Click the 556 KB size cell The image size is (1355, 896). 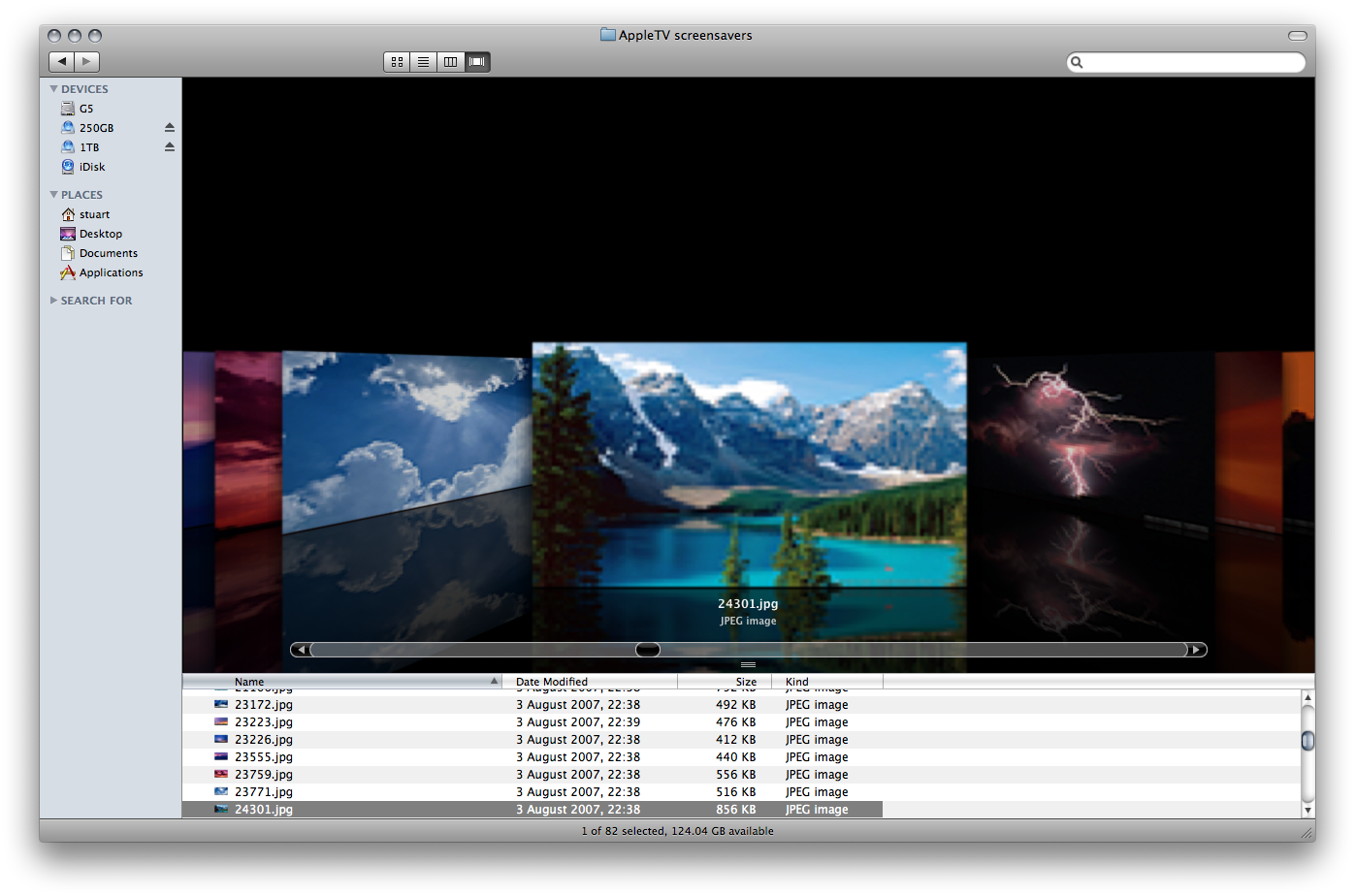pos(736,775)
